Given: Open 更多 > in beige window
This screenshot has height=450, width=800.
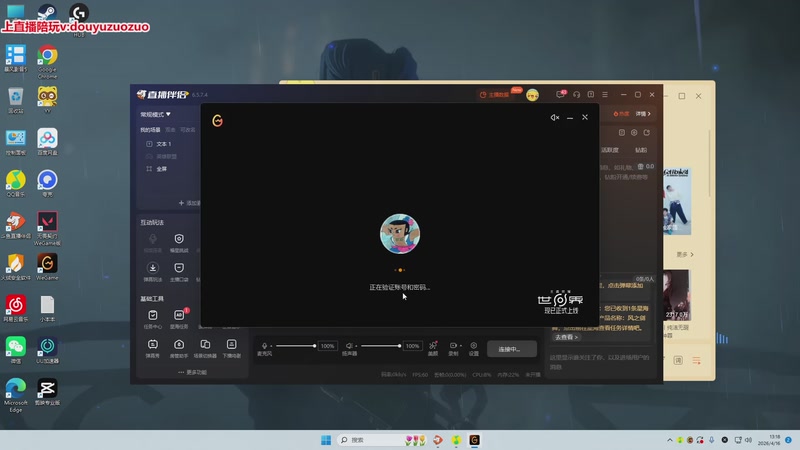Looking at the screenshot, I should [685, 254].
